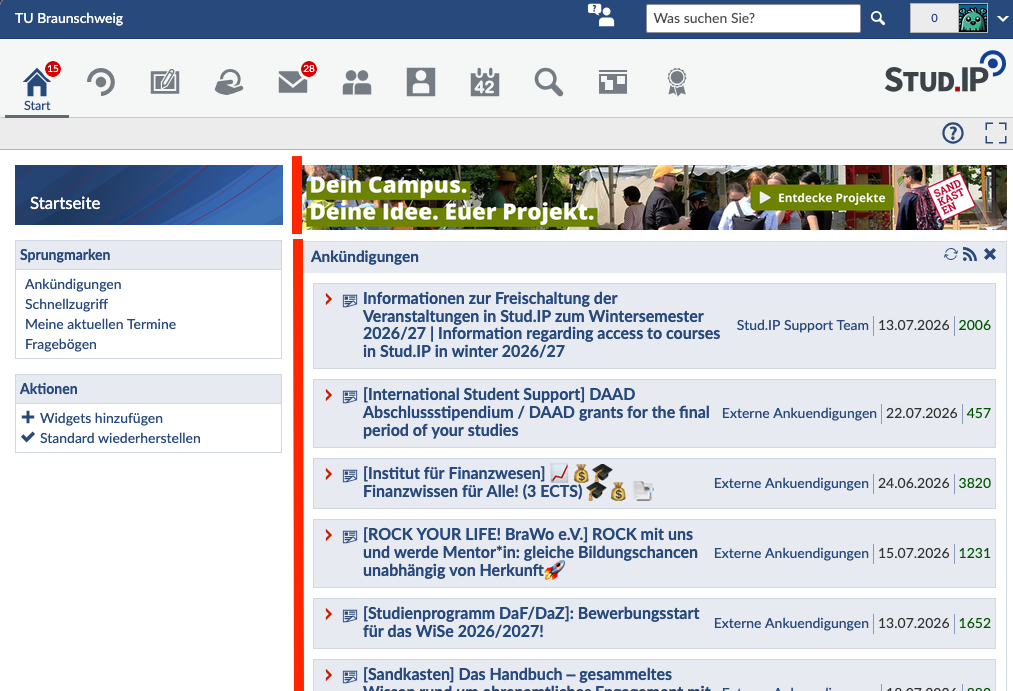This screenshot has height=691, width=1013.
Task: Open the community people icon
Action: coord(357,83)
